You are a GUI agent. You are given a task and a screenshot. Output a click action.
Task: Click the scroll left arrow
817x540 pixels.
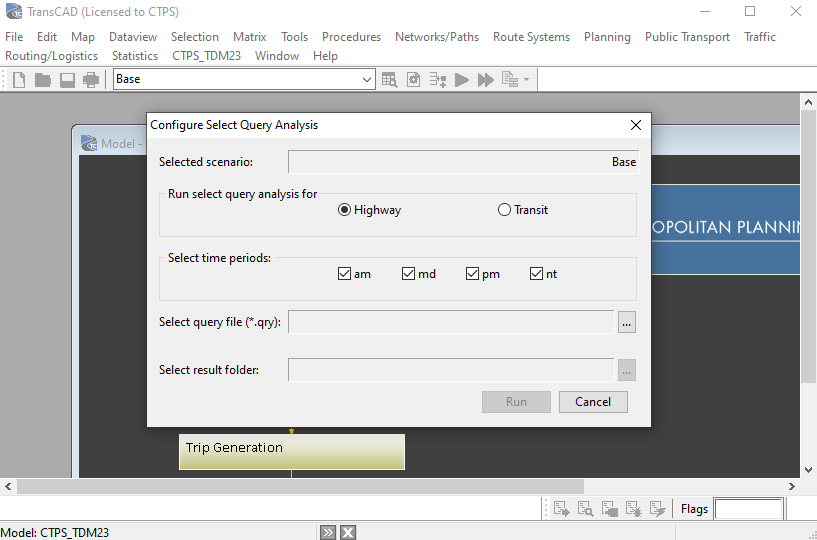[8, 487]
